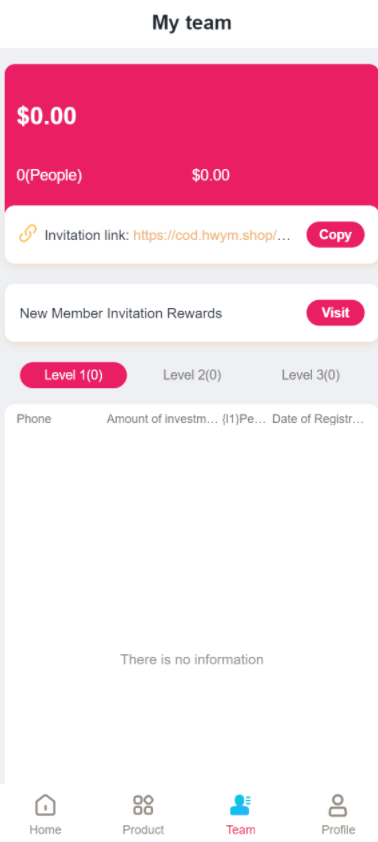The width and height of the screenshot is (378, 842).
Task: Click the cod.hwym.shop invitation URL
Action: [212, 235]
